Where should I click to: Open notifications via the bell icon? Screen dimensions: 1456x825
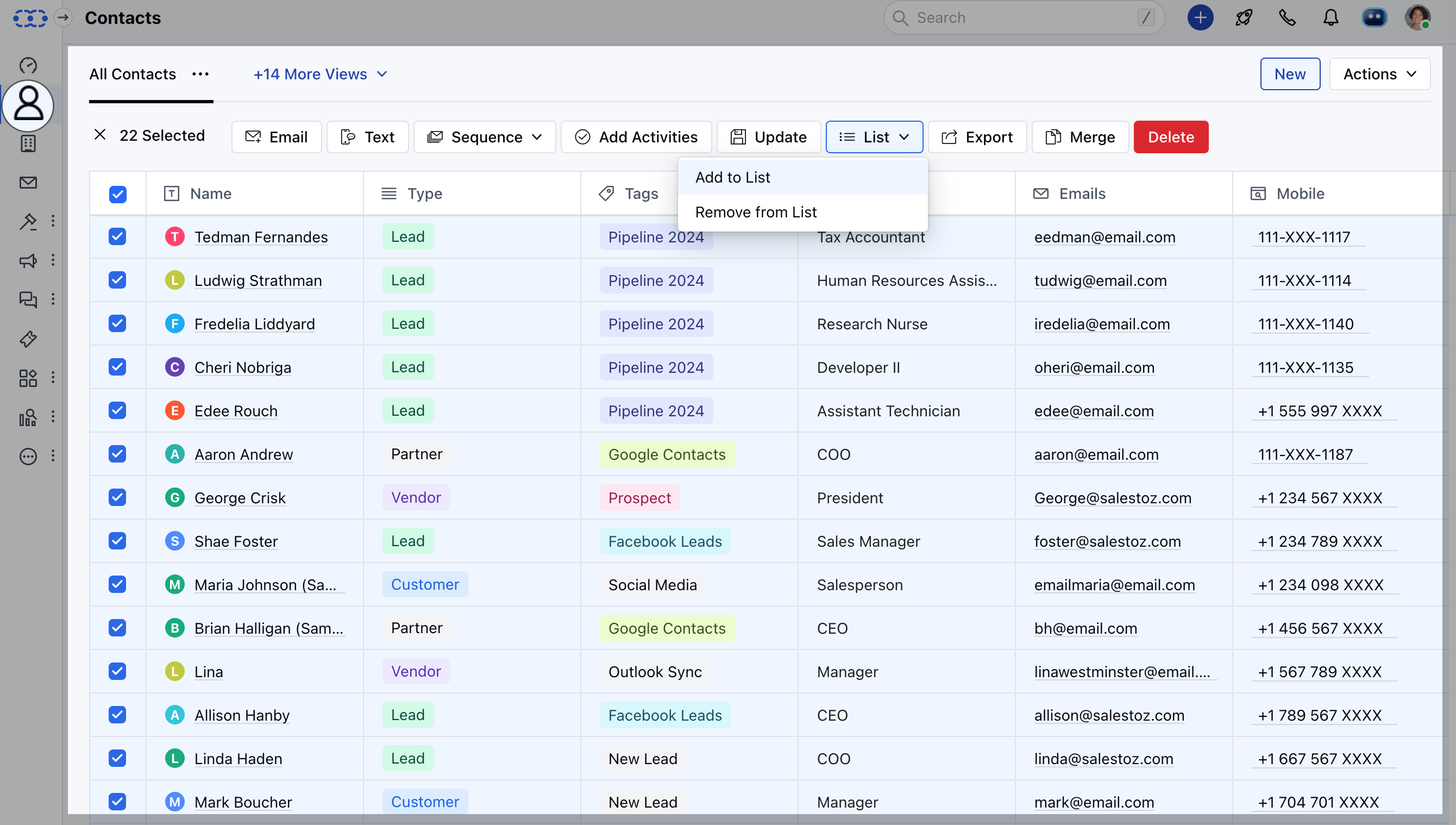pyautogui.click(x=1331, y=17)
